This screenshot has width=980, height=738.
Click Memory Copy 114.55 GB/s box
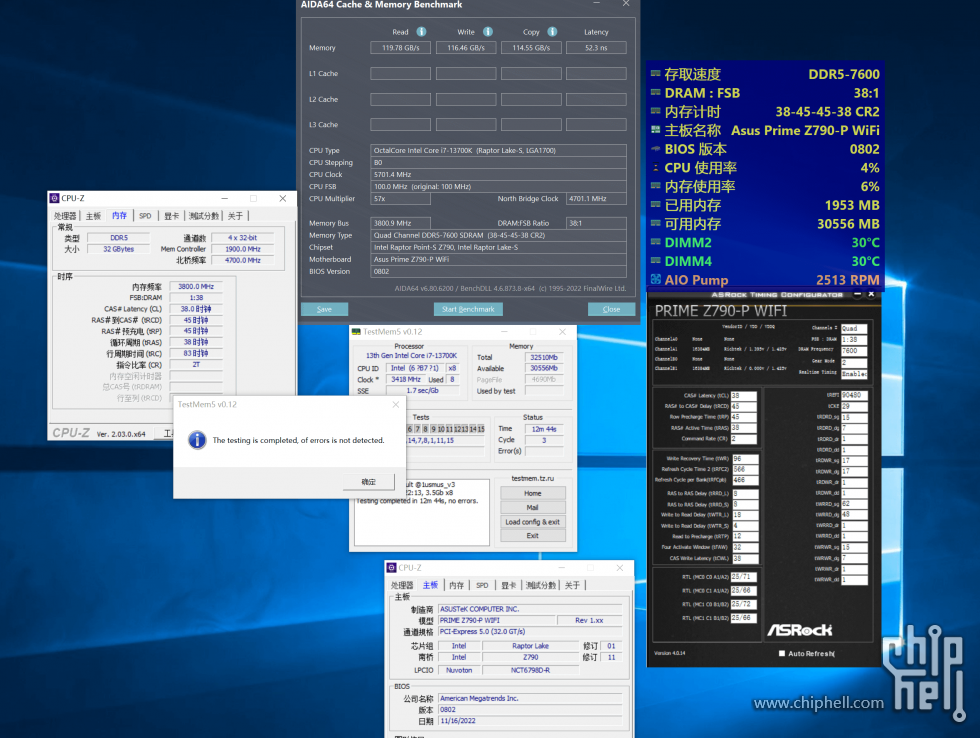tap(531, 47)
